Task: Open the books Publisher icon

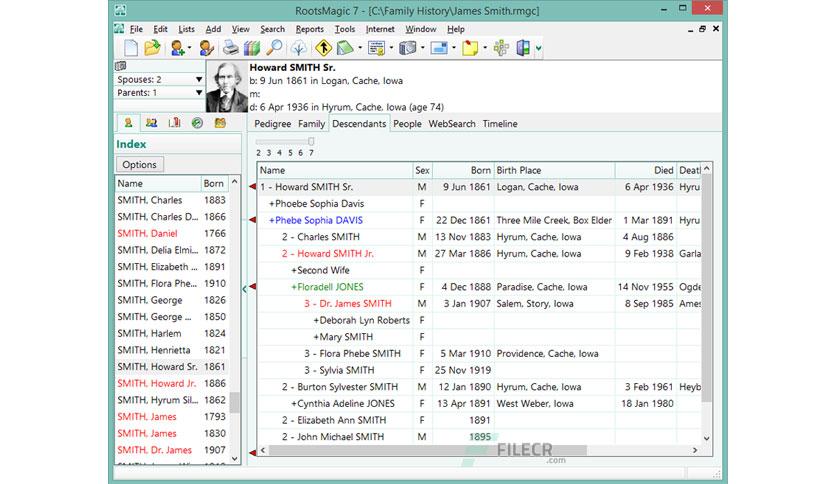Action: [252, 48]
